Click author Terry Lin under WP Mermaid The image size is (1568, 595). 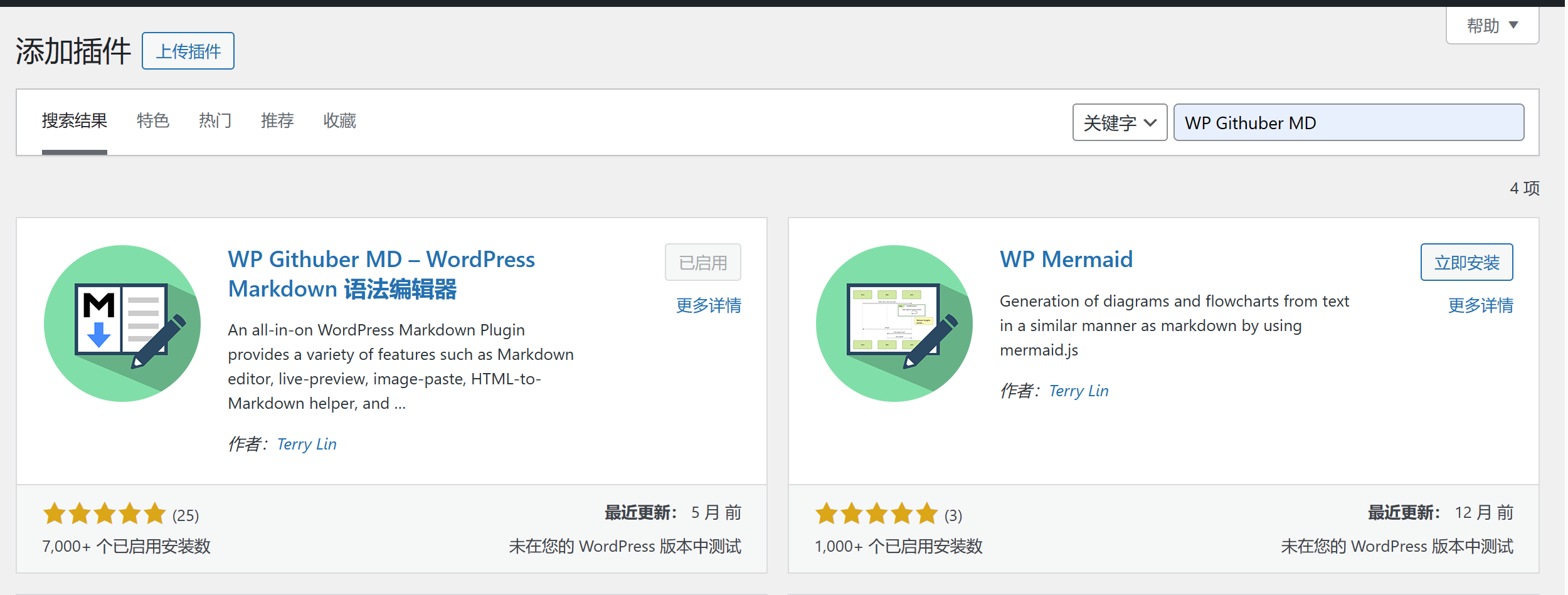(x=1079, y=391)
